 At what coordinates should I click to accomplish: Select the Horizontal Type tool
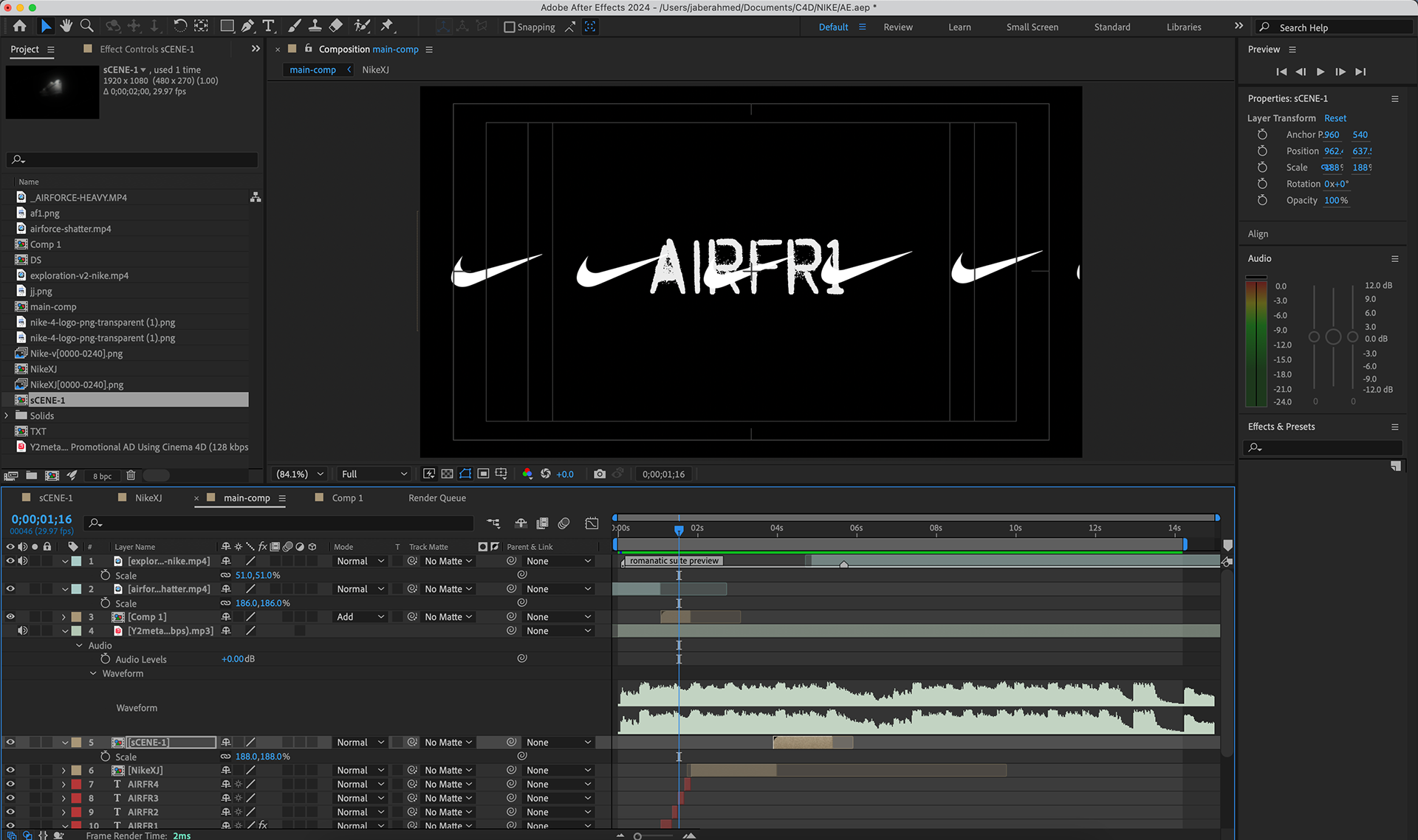click(269, 26)
